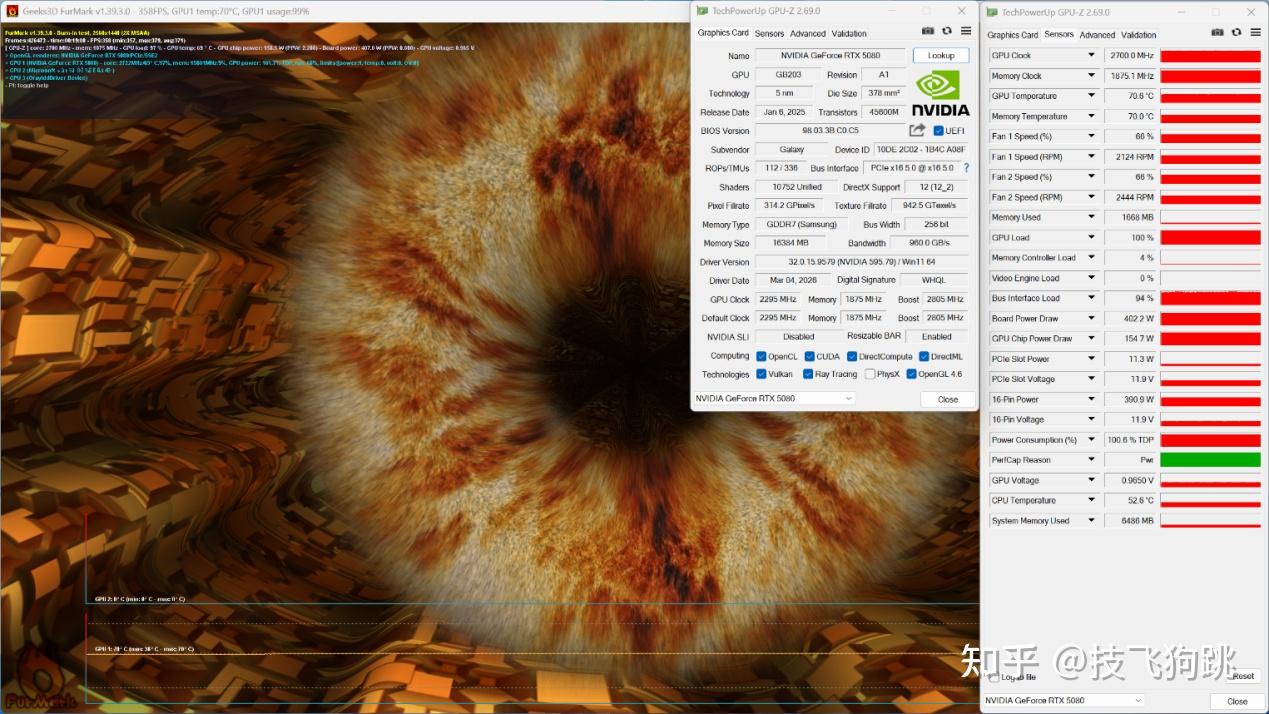Switch to Graphics Card tab in the right GPU-Z window
Screen dimensions: 1269x714
click(x=1013, y=34)
